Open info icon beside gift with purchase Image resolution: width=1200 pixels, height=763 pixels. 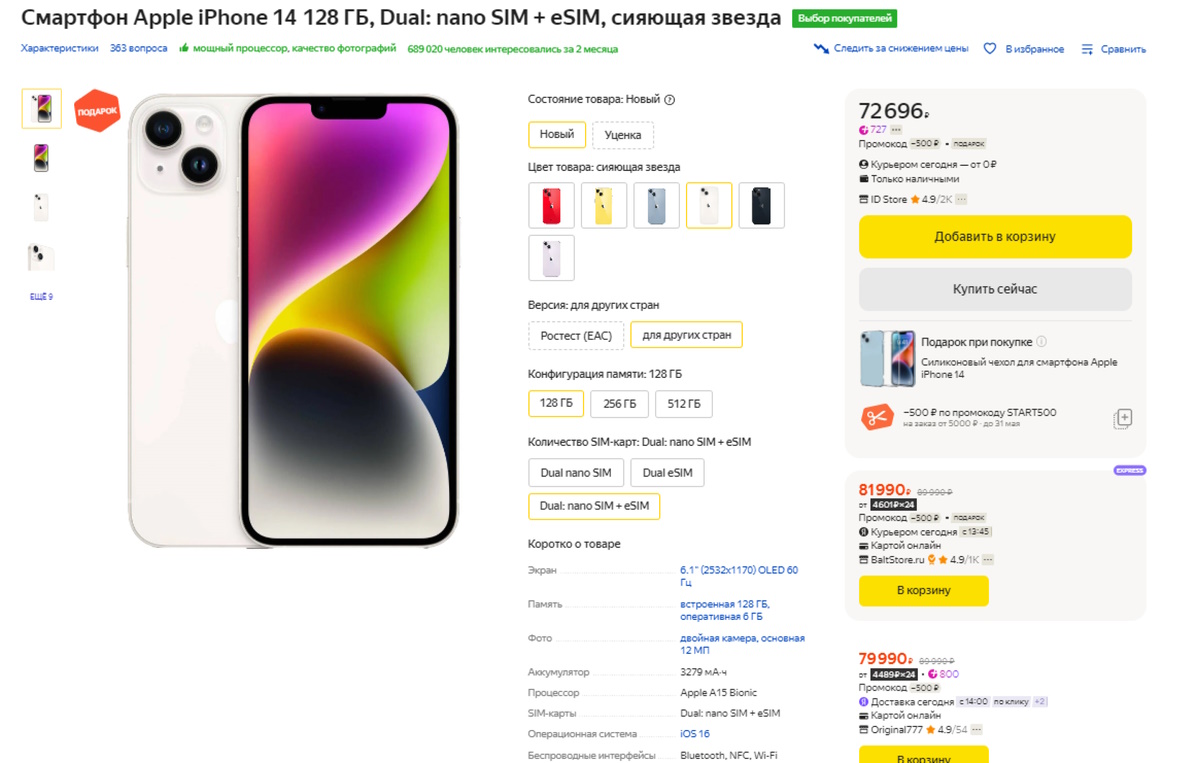click(1041, 342)
